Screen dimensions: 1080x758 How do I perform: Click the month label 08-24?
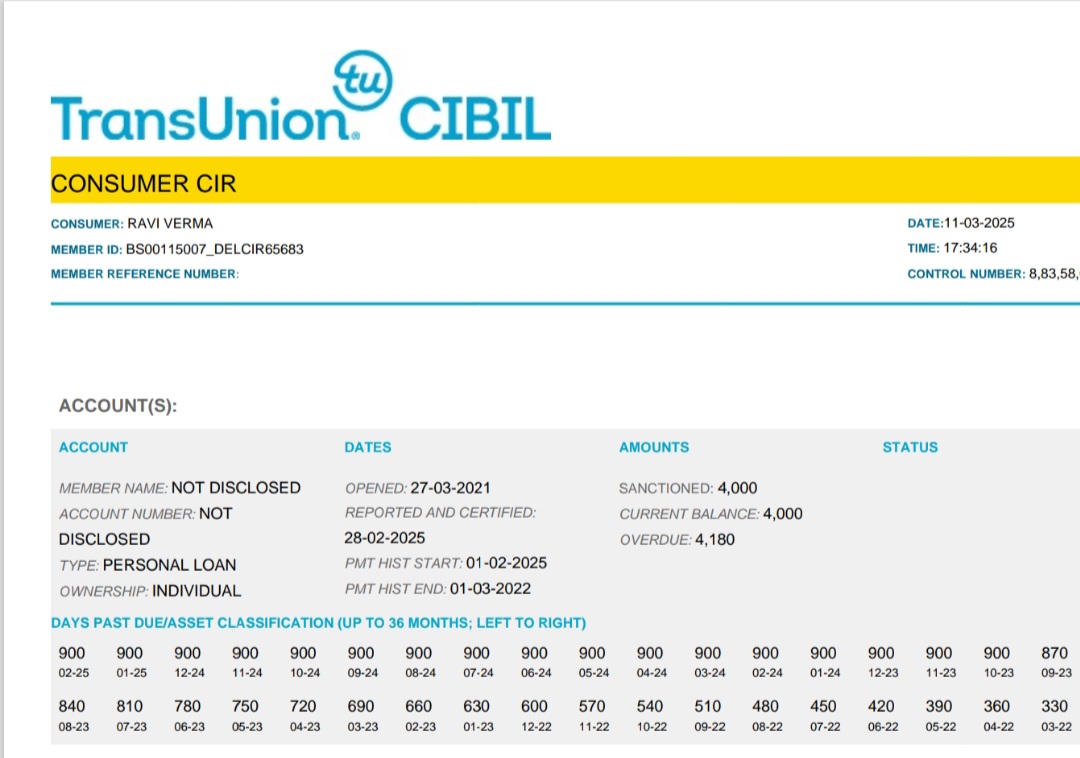pyautogui.click(x=421, y=673)
